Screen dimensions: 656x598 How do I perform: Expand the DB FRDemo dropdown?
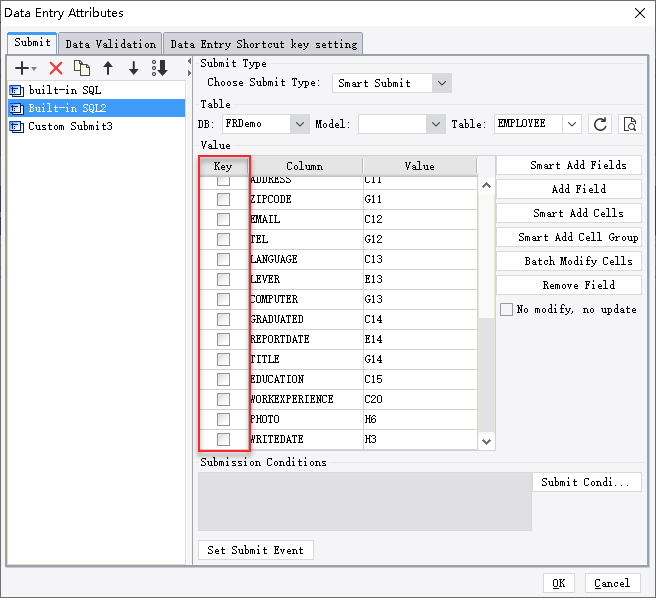tap(300, 124)
